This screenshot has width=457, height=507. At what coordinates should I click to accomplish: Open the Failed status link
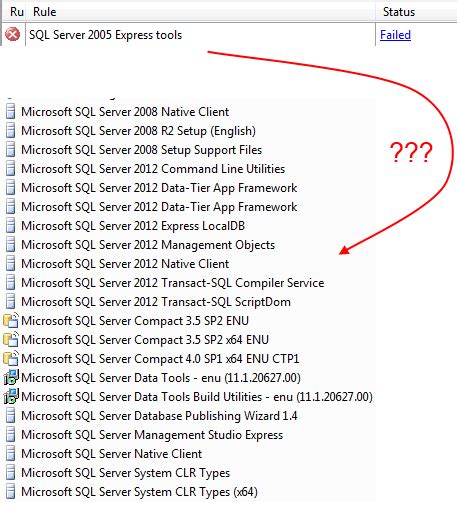pyautogui.click(x=395, y=35)
